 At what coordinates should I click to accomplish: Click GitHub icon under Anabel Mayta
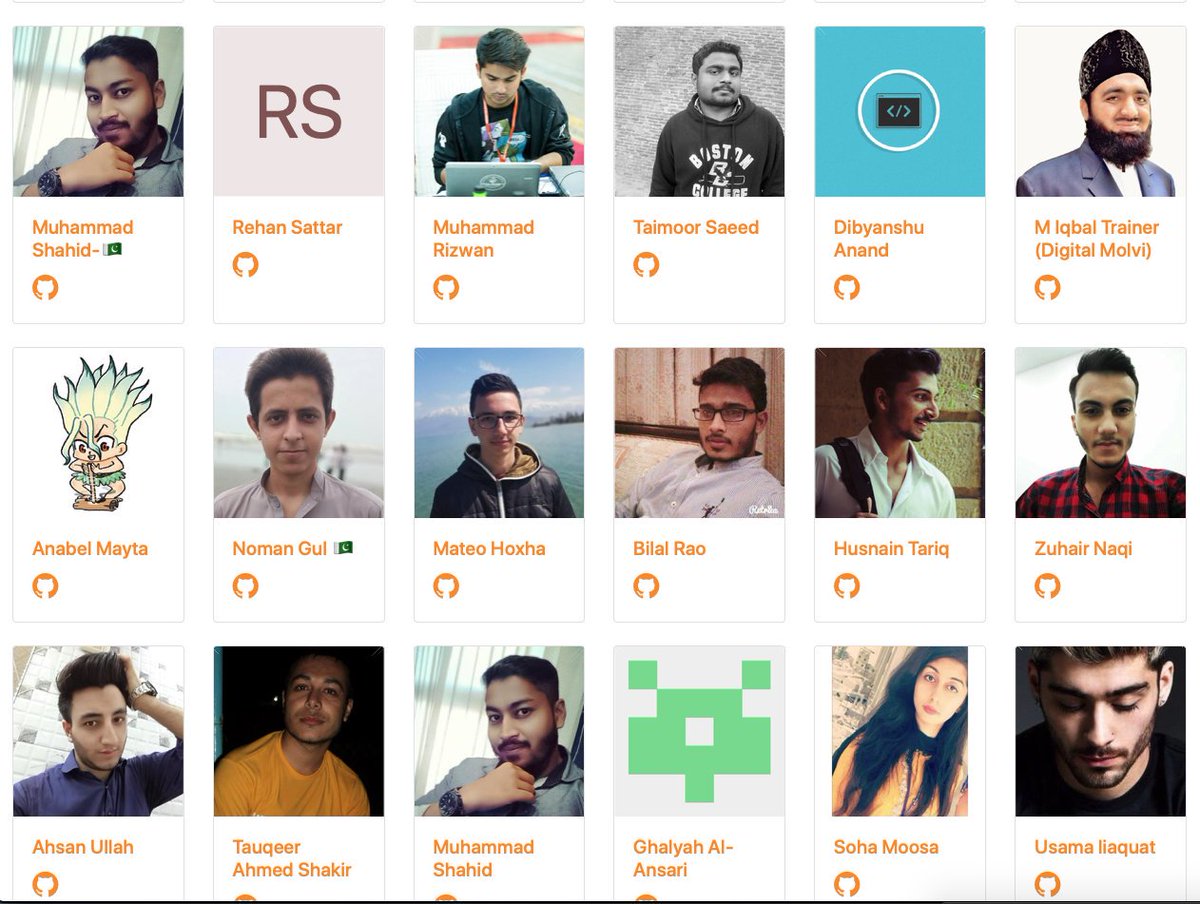(45, 586)
